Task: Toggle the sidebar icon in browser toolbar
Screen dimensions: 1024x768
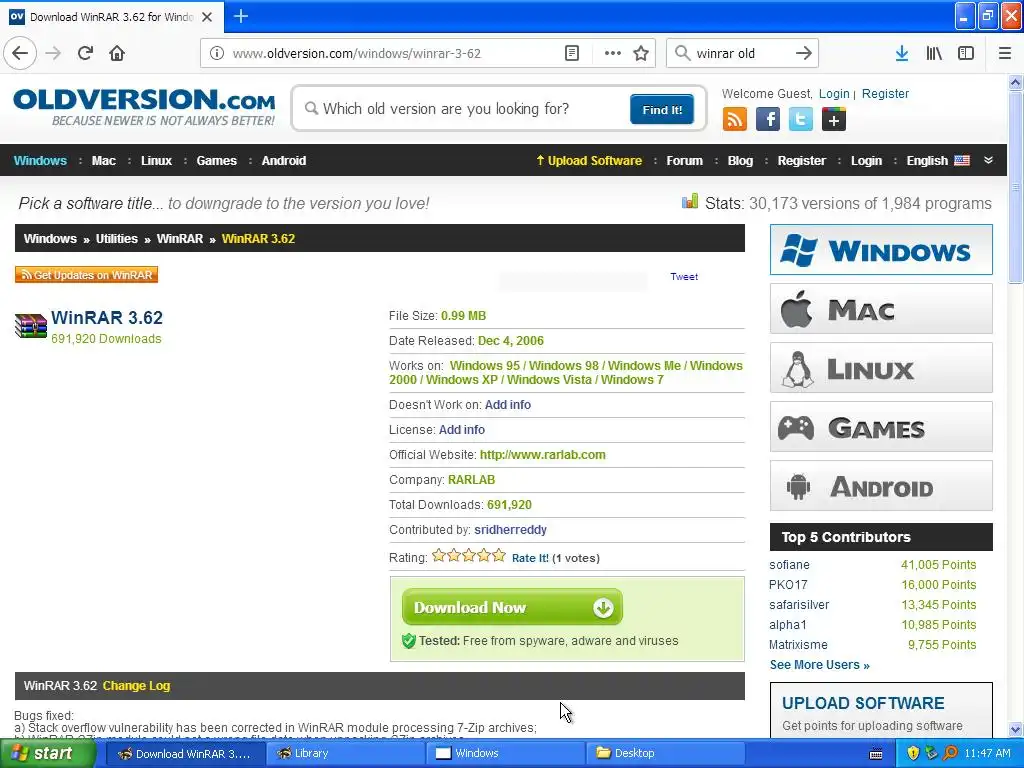Action: point(966,53)
